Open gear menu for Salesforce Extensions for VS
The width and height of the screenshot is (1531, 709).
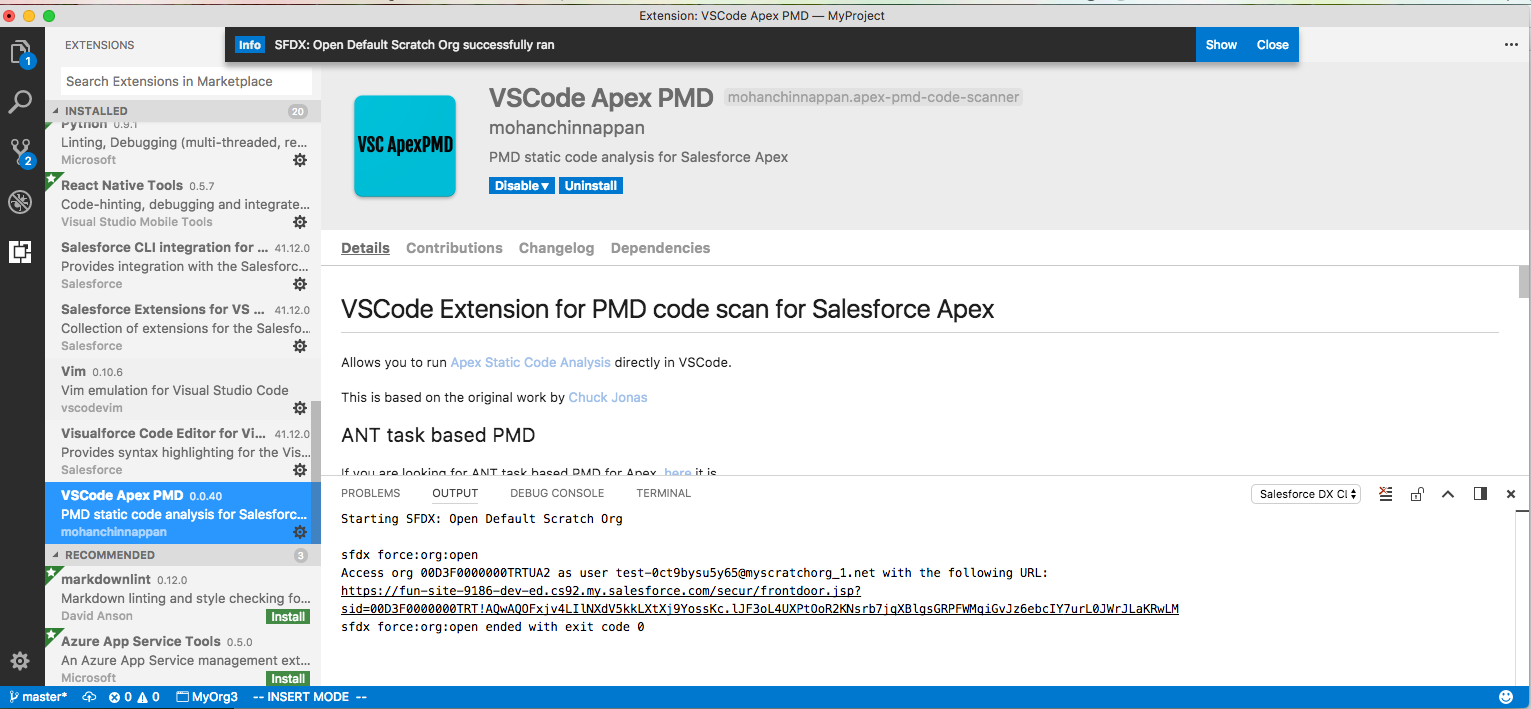click(x=299, y=346)
